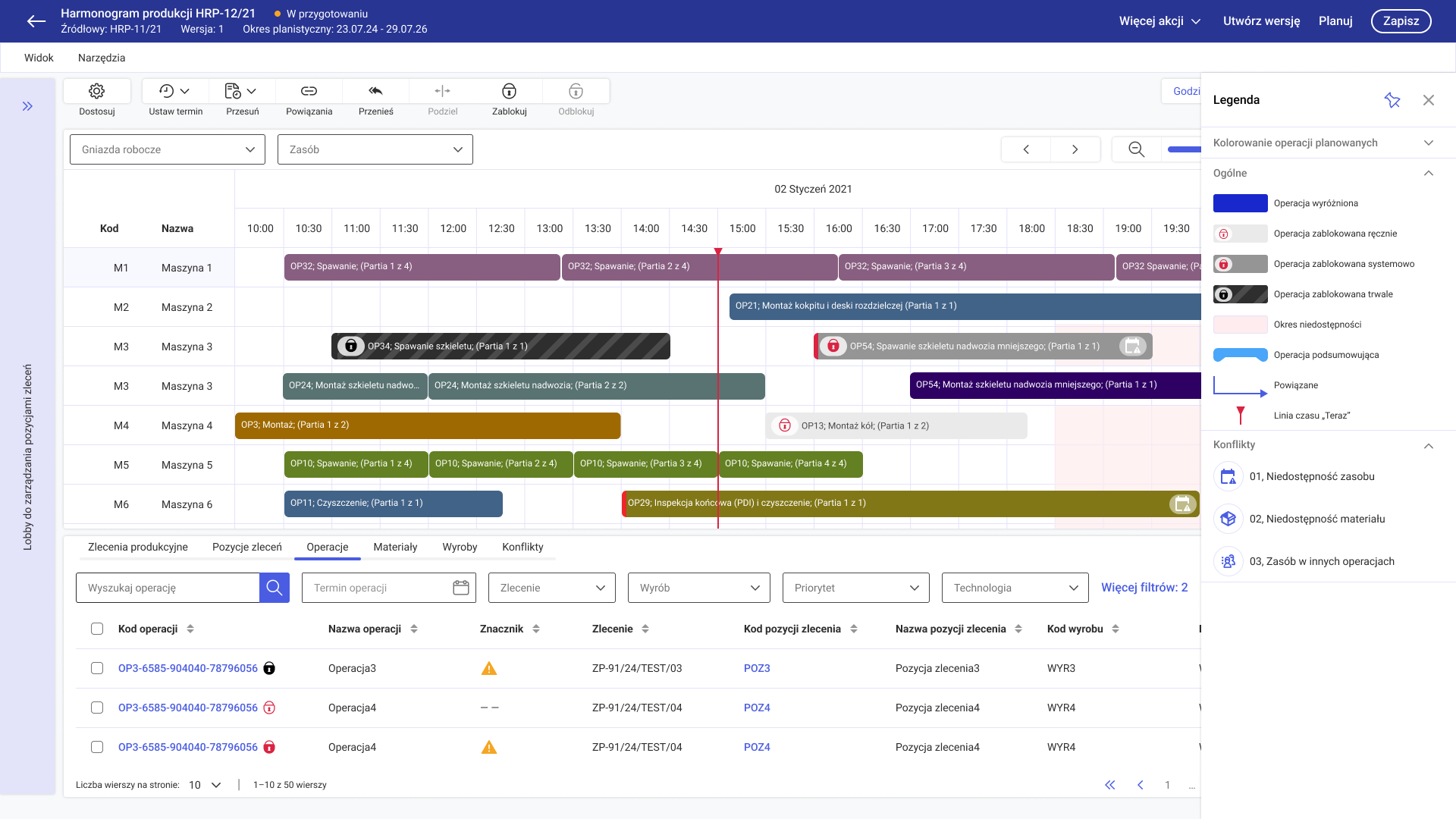Click the OP3 Montaż operation bar
Image resolution: width=1456 pixels, height=819 pixels.
[428, 425]
